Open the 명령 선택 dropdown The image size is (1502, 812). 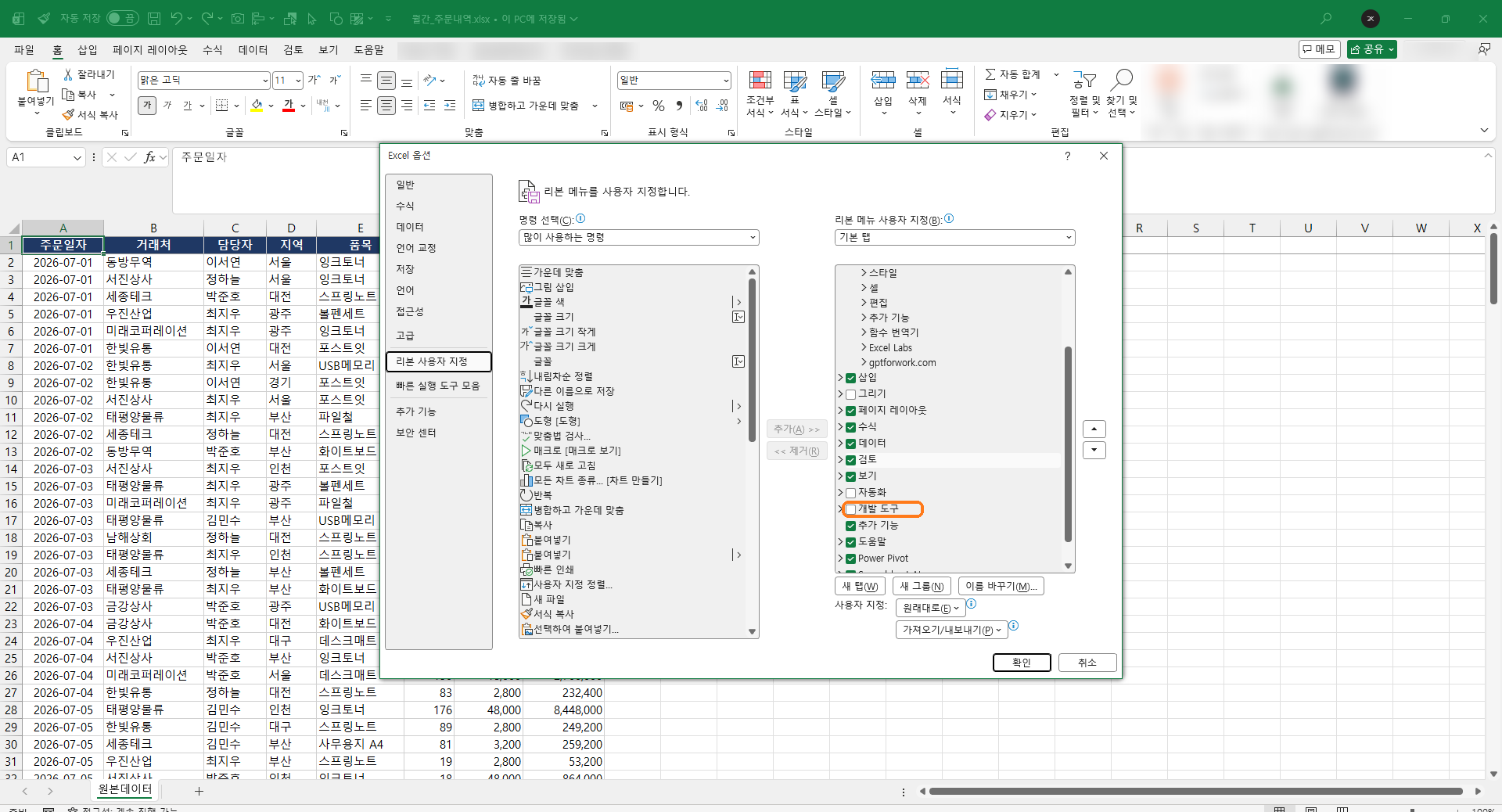pyautogui.click(x=638, y=237)
